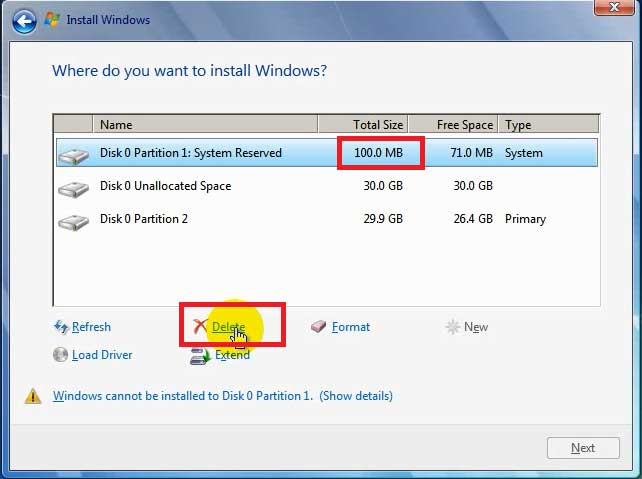642x479 pixels.
Task: Sort by the Total Size column header
Action: pyautogui.click(x=363, y=125)
